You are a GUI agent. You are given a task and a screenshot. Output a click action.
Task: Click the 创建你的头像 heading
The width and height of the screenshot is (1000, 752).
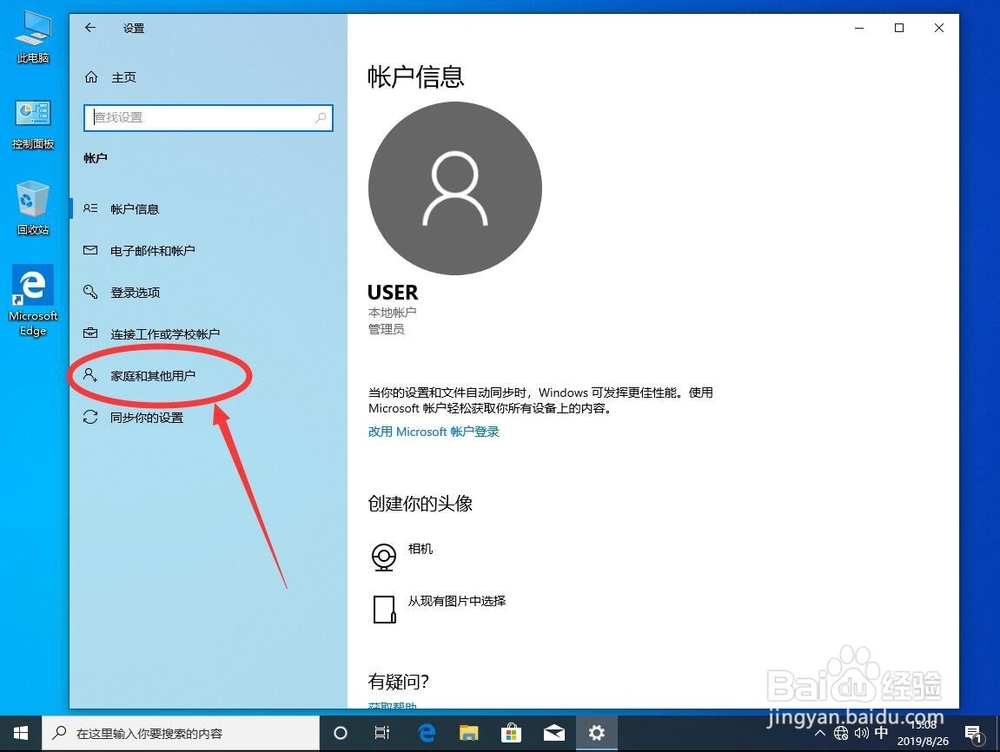pyautogui.click(x=420, y=503)
